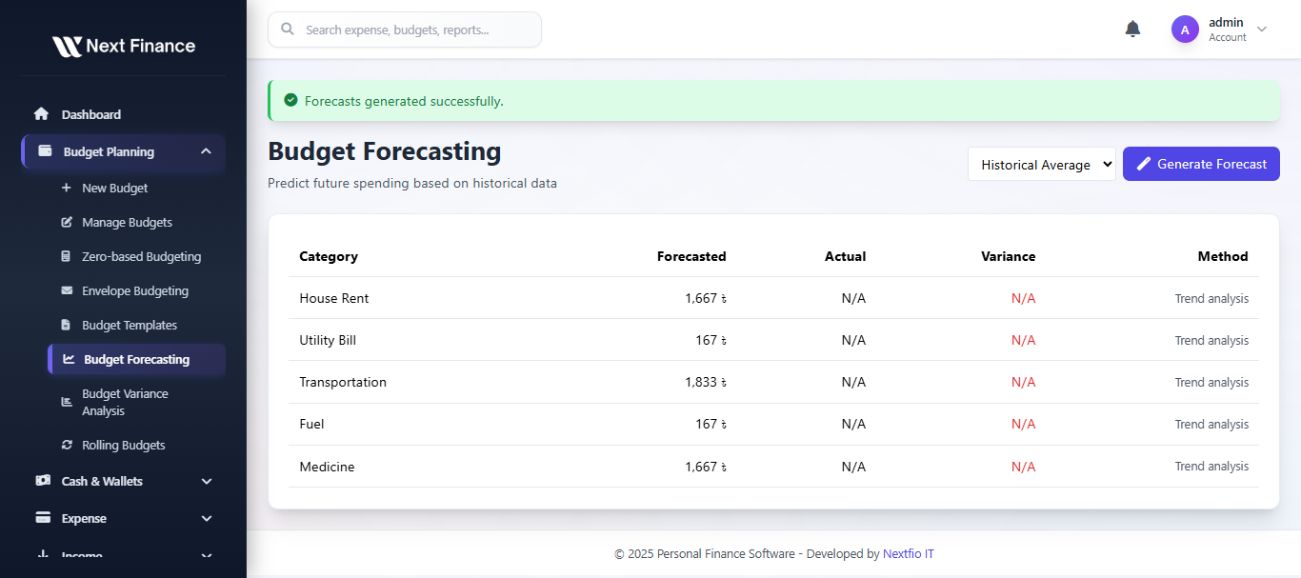Click the Next Finance logo
The image size is (1301, 578).
click(123, 46)
